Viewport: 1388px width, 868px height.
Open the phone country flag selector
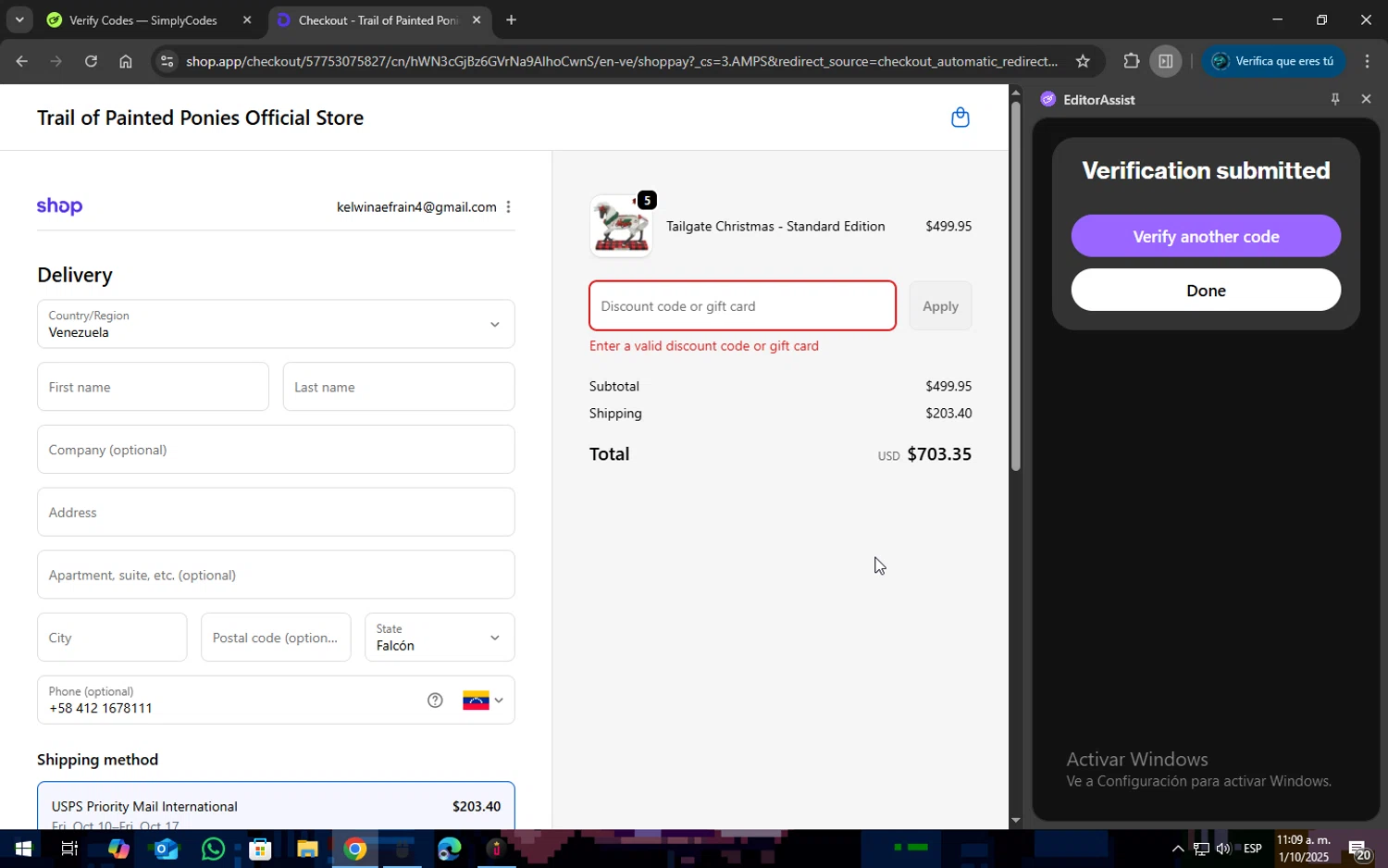coord(483,701)
